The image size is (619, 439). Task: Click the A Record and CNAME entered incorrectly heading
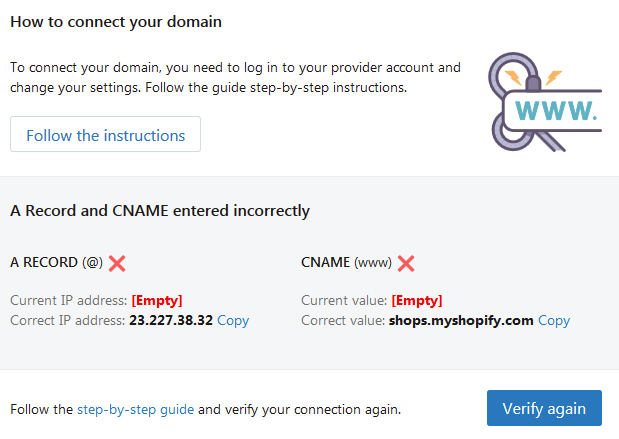[x=160, y=211]
